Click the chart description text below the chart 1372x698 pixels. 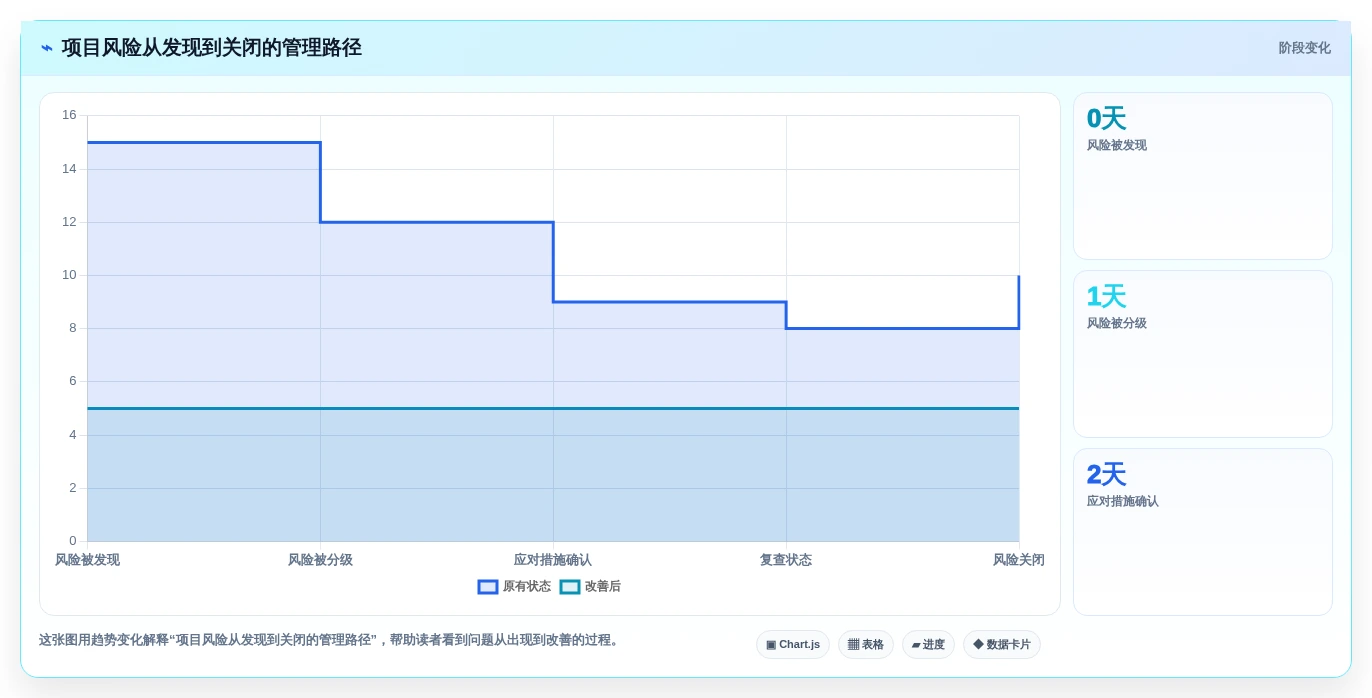(x=331, y=640)
